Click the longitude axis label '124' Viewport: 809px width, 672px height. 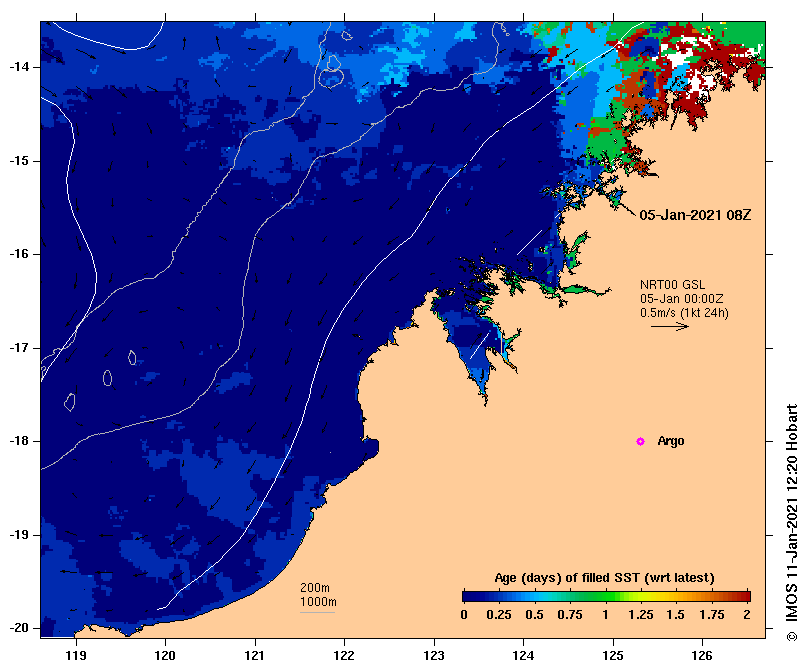click(523, 655)
